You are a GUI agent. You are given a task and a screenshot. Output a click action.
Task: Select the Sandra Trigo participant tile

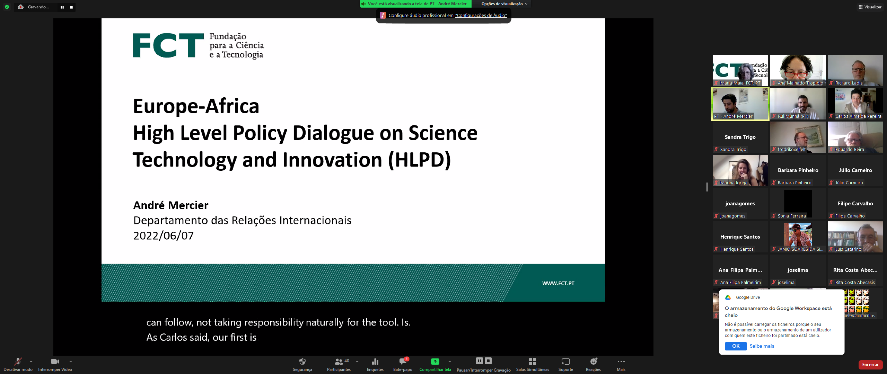click(x=740, y=137)
